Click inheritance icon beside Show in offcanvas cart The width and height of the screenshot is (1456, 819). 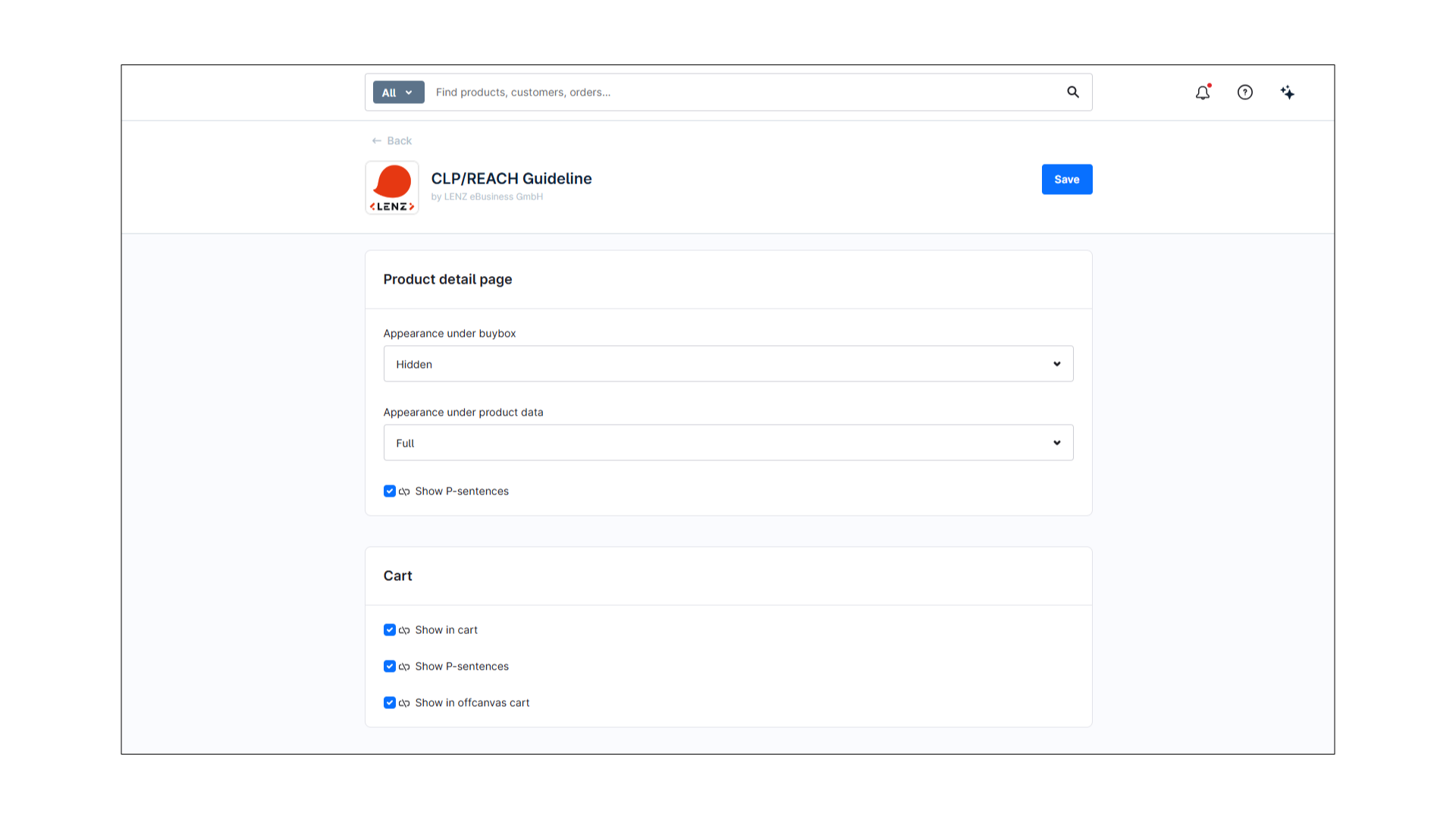(404, 703)
